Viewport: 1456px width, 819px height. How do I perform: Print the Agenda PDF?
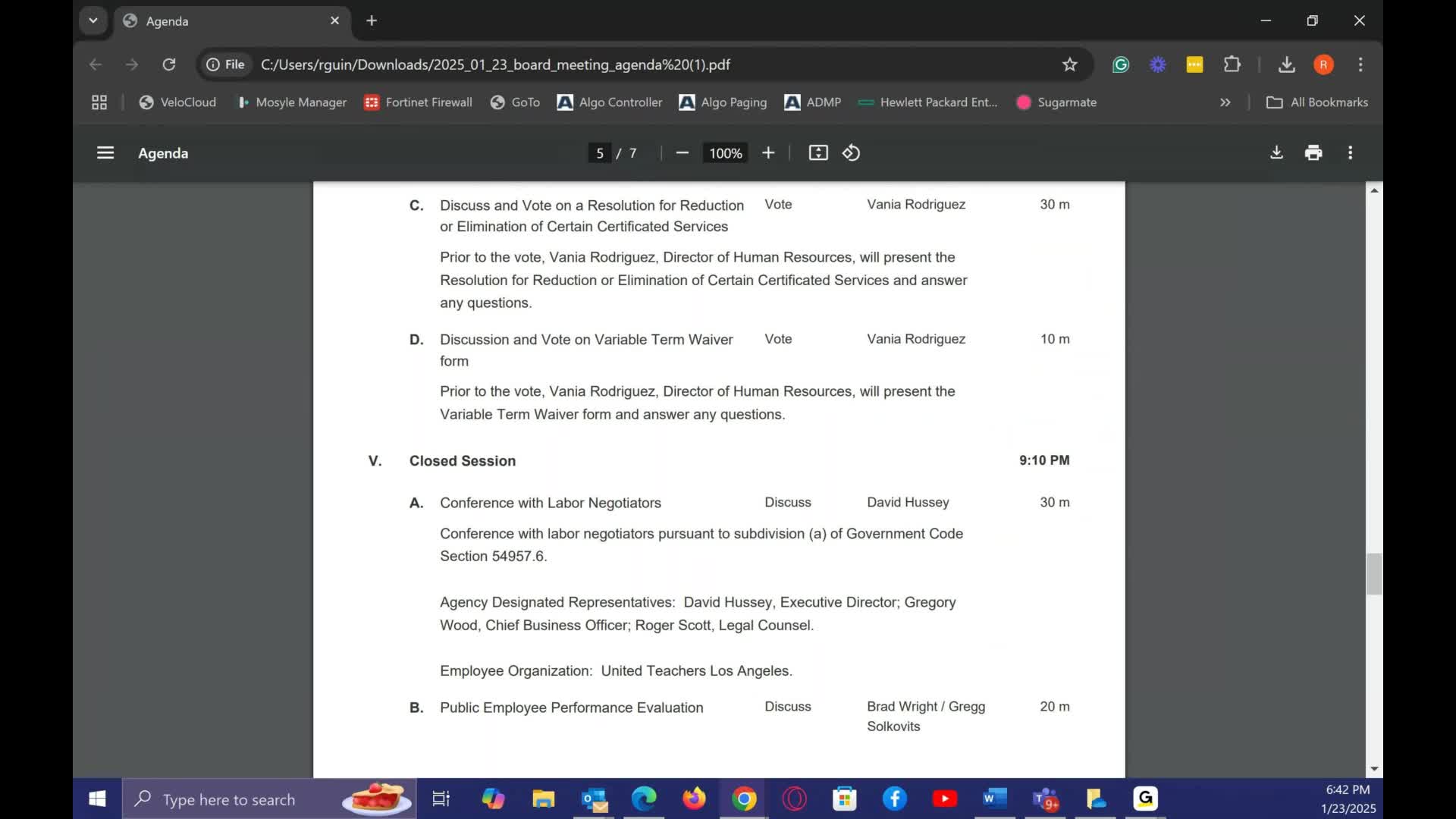1313,153
